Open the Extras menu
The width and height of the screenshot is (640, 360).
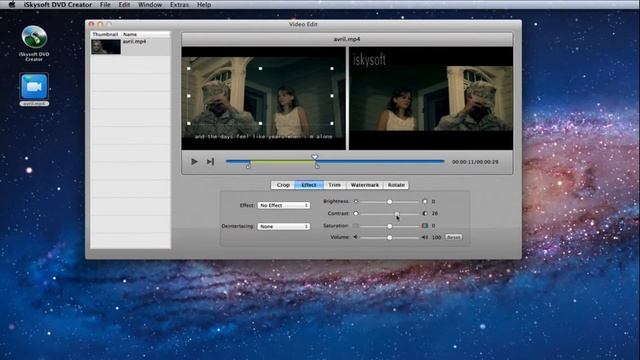[x=179, y=5]
